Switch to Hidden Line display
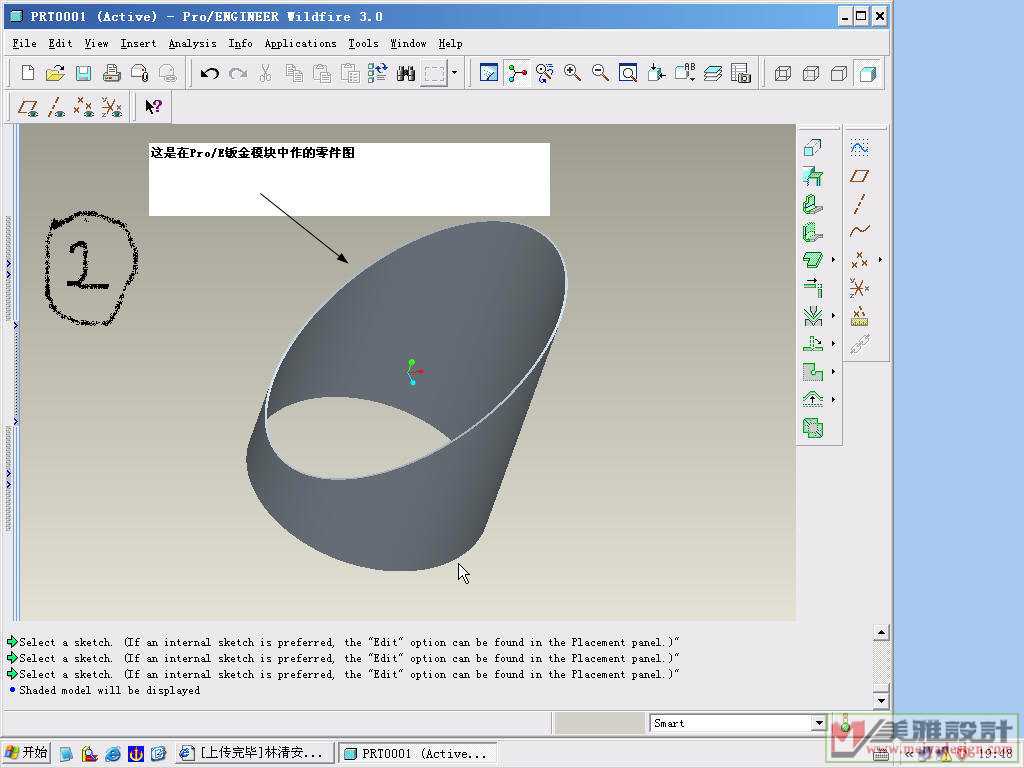This screenshot has height=768, width=1024. (810, 73)
